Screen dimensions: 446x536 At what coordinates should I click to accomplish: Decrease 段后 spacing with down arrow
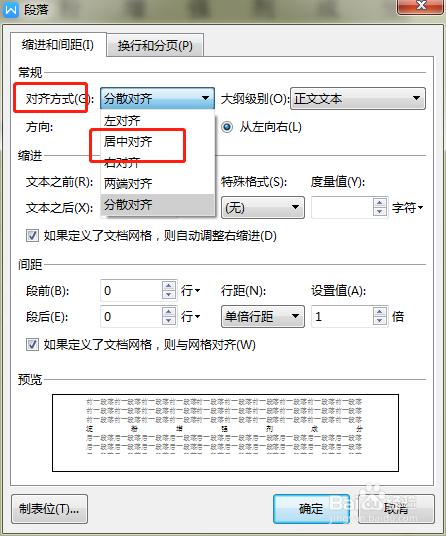click(168, 321)
